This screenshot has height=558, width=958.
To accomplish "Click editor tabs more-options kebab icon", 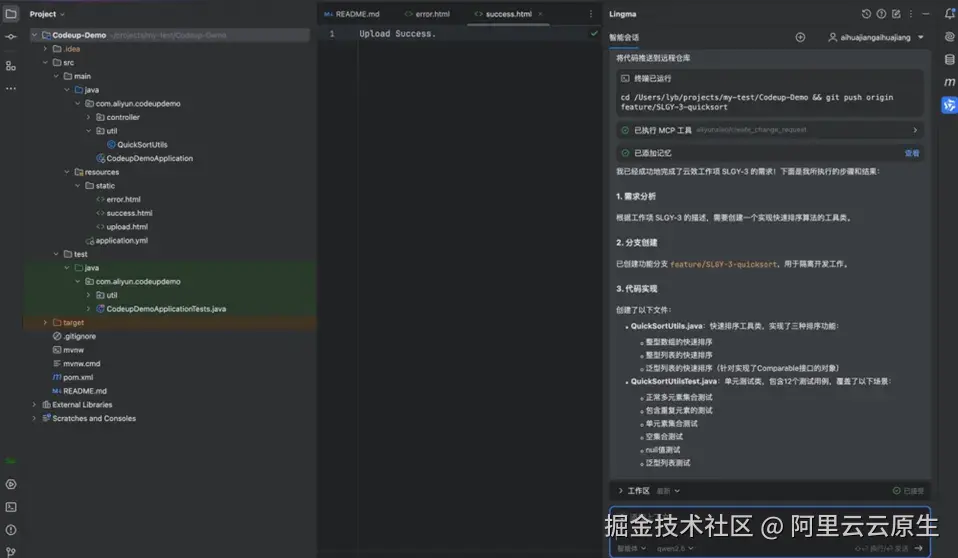I will 590,13.
